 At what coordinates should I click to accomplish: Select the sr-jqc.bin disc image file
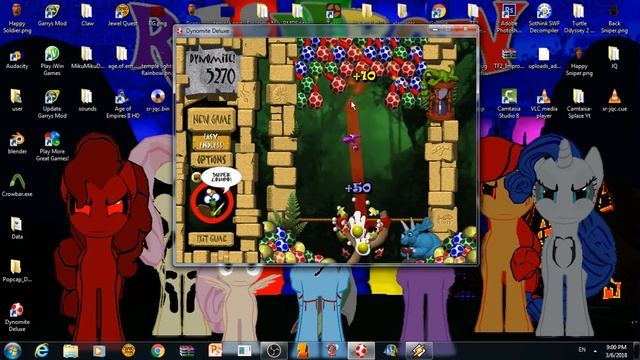158,100
